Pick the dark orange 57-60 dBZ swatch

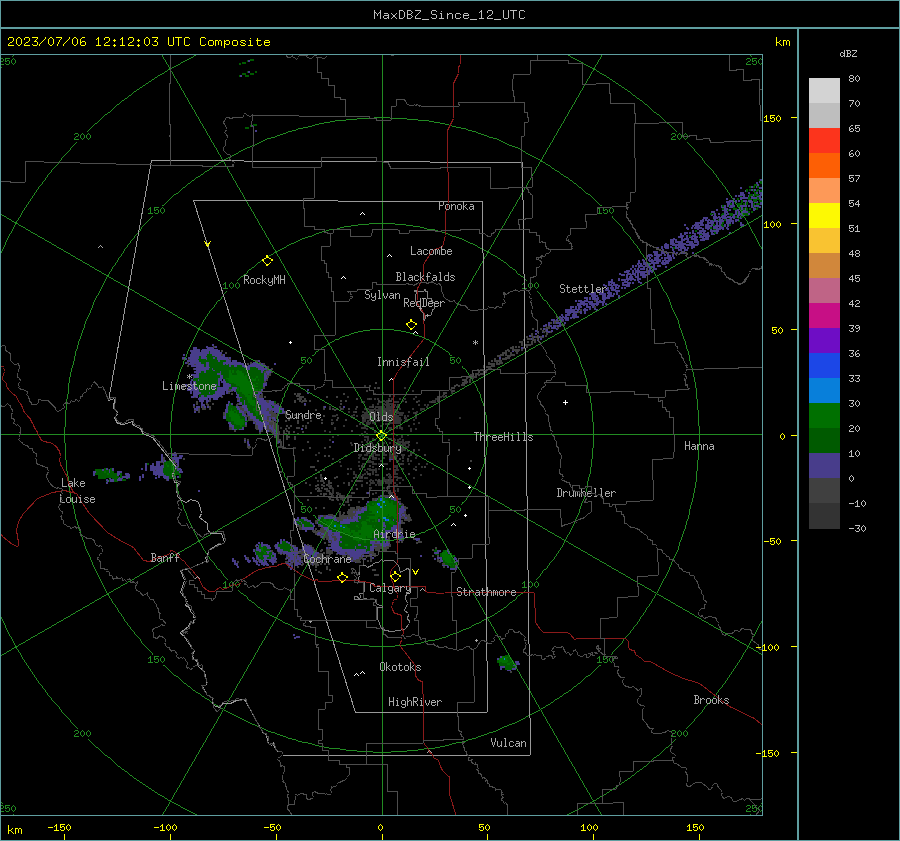[824, 166]
